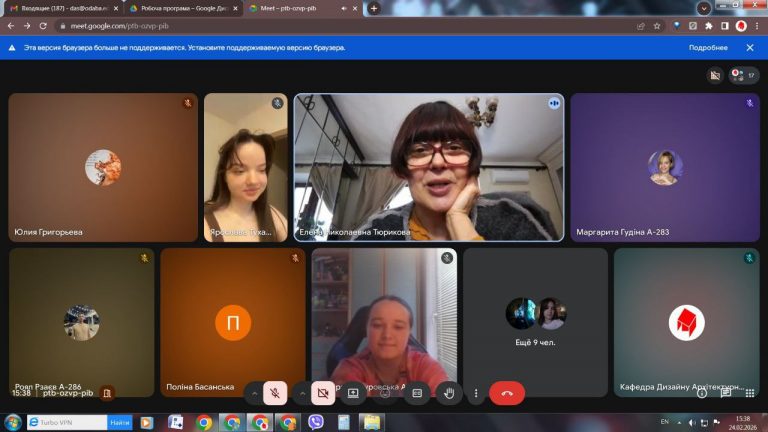Start presenting your screen
Screen dimensions: 768x432
353,393
